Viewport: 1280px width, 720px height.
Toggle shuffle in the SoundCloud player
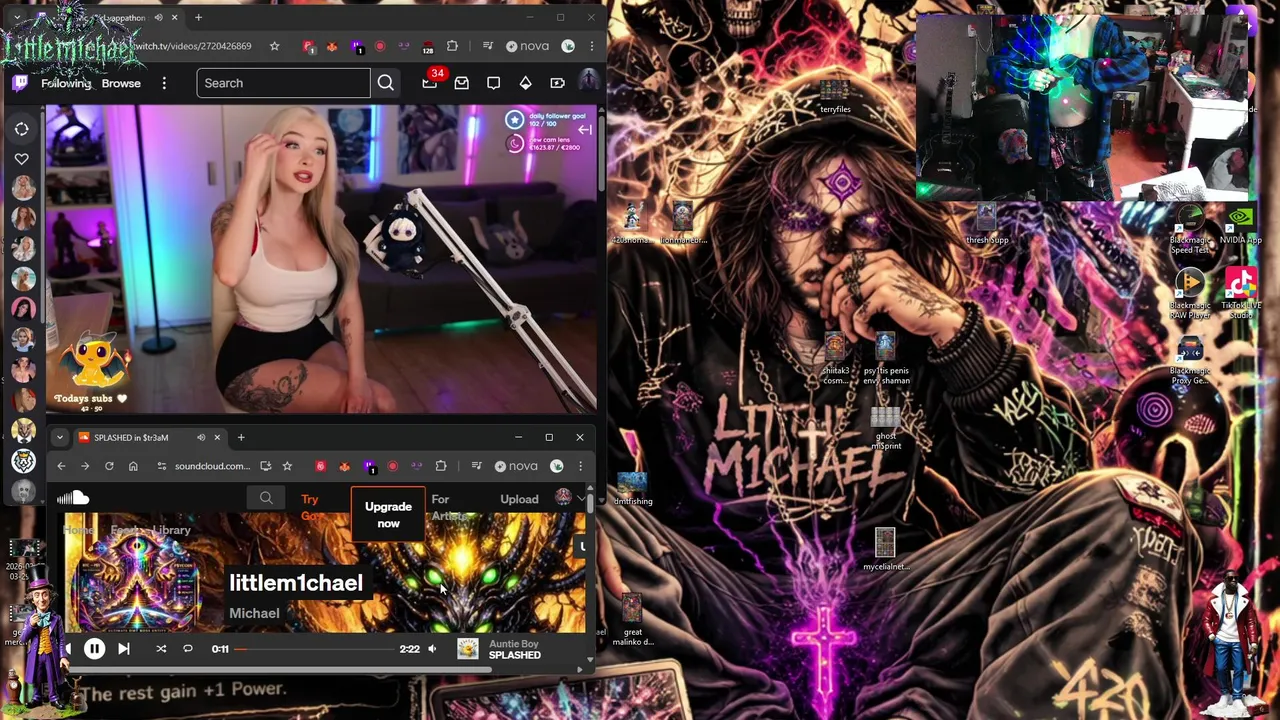click(161, 649)
